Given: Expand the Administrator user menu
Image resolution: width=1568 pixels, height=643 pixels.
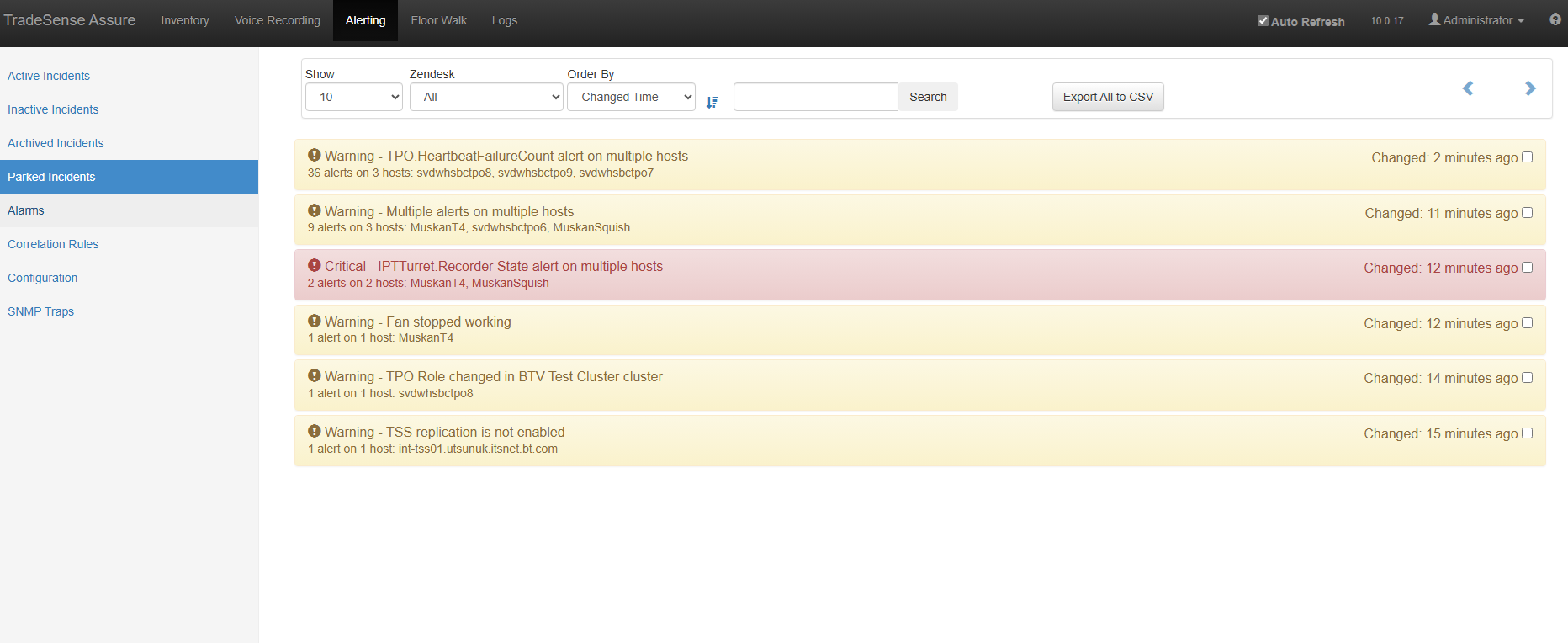Looking at the screenshot, I should pos(1476,20).
